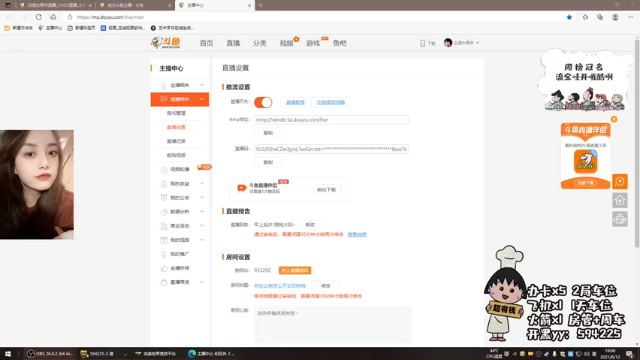Click the phone download icon in Douyu header

pos(422,43)
